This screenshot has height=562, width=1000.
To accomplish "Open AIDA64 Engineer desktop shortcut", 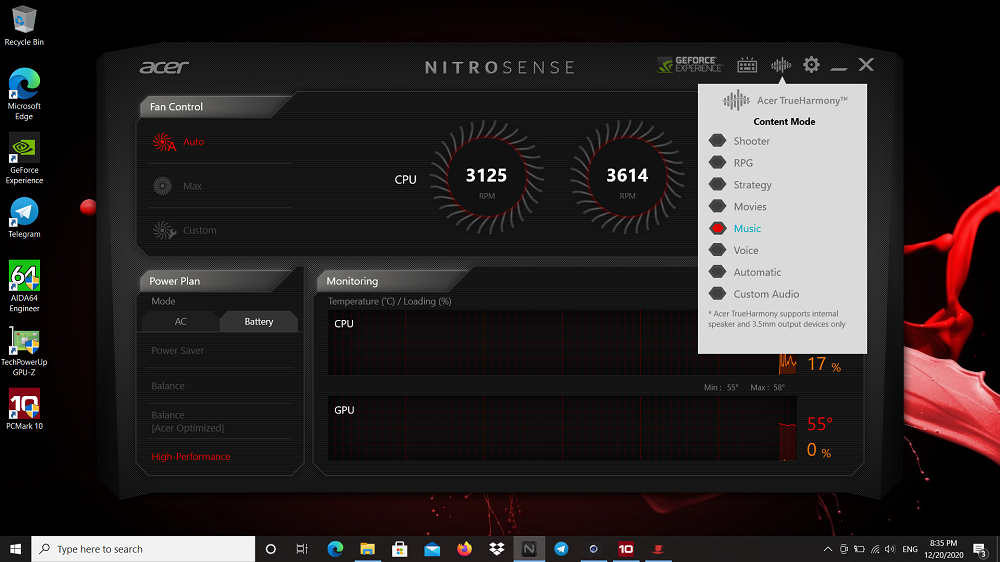I will 24,286.
